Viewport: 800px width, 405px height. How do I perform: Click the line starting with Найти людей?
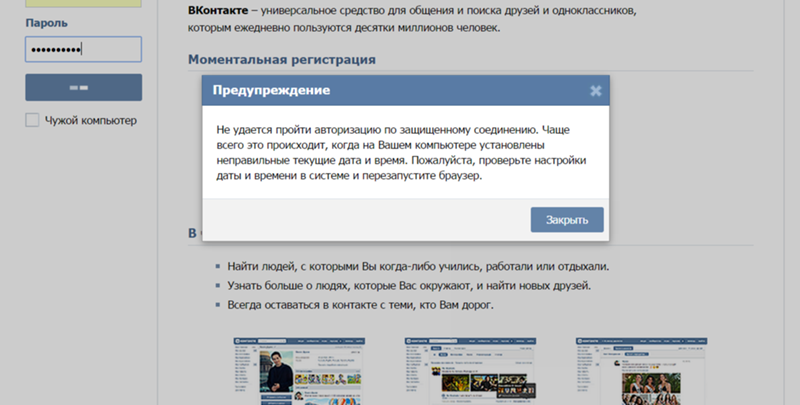(x=418, y=266)
